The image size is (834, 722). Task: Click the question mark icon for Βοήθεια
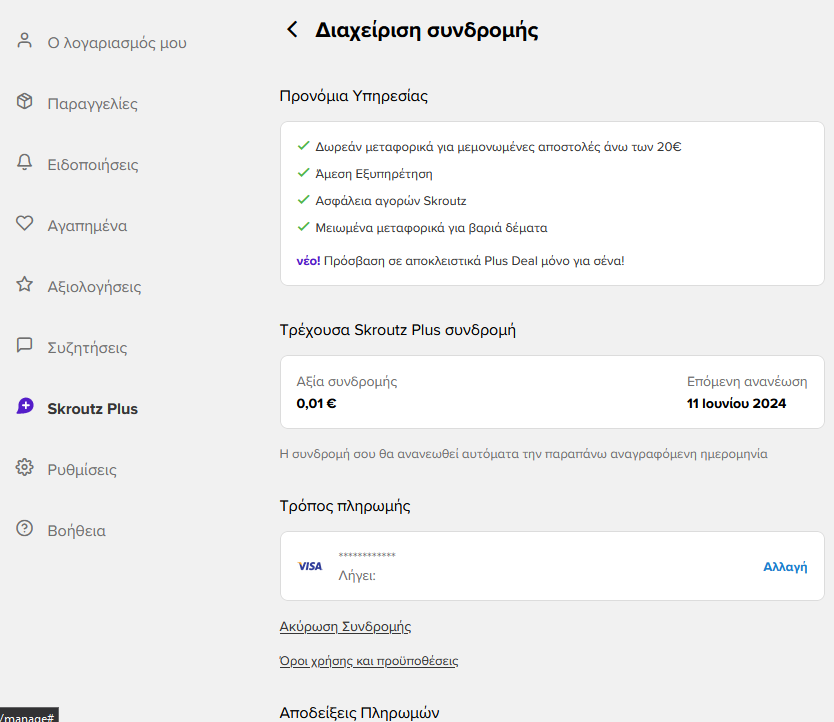(24, 528)
